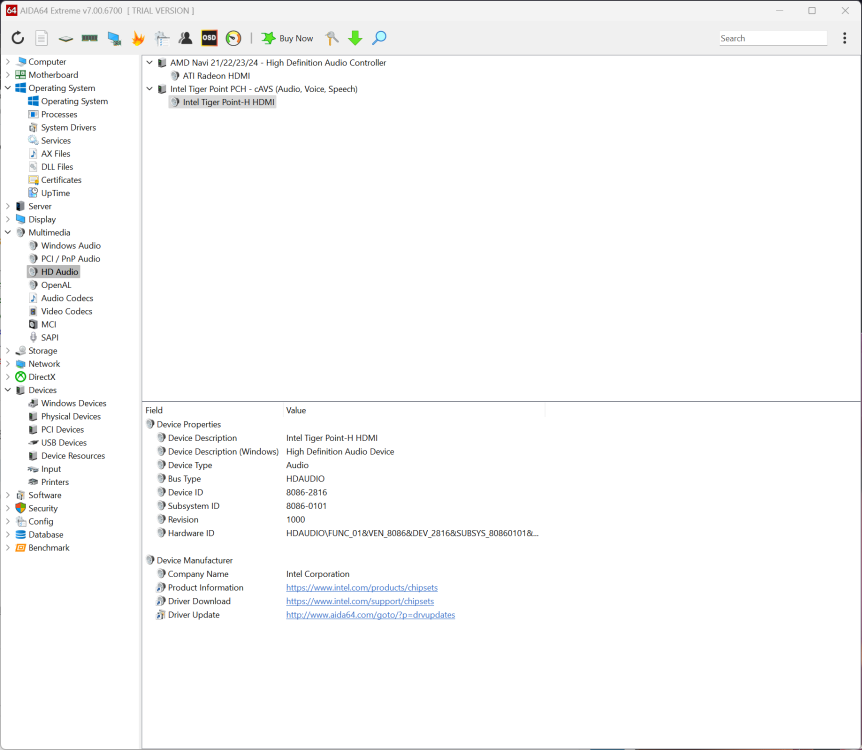Viewport: 862px width, 750px height.
Task: Open the memory module benchmark icon
Action: tap(90, 38)
